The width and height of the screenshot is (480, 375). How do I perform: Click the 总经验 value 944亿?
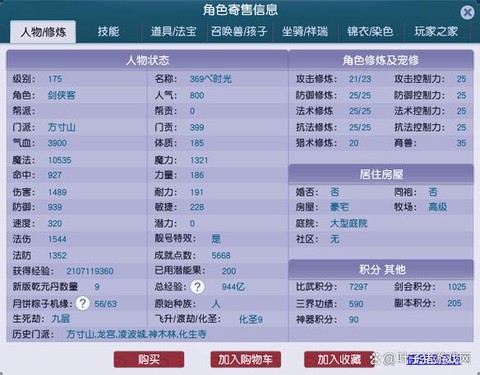233,287
